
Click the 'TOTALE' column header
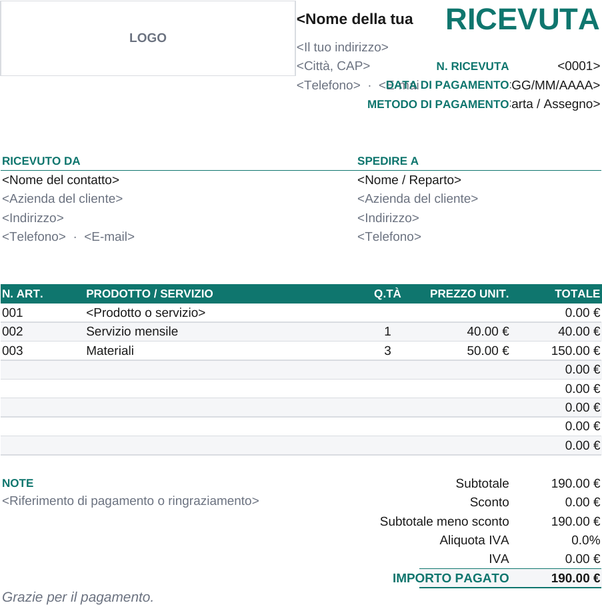point(577,294)
